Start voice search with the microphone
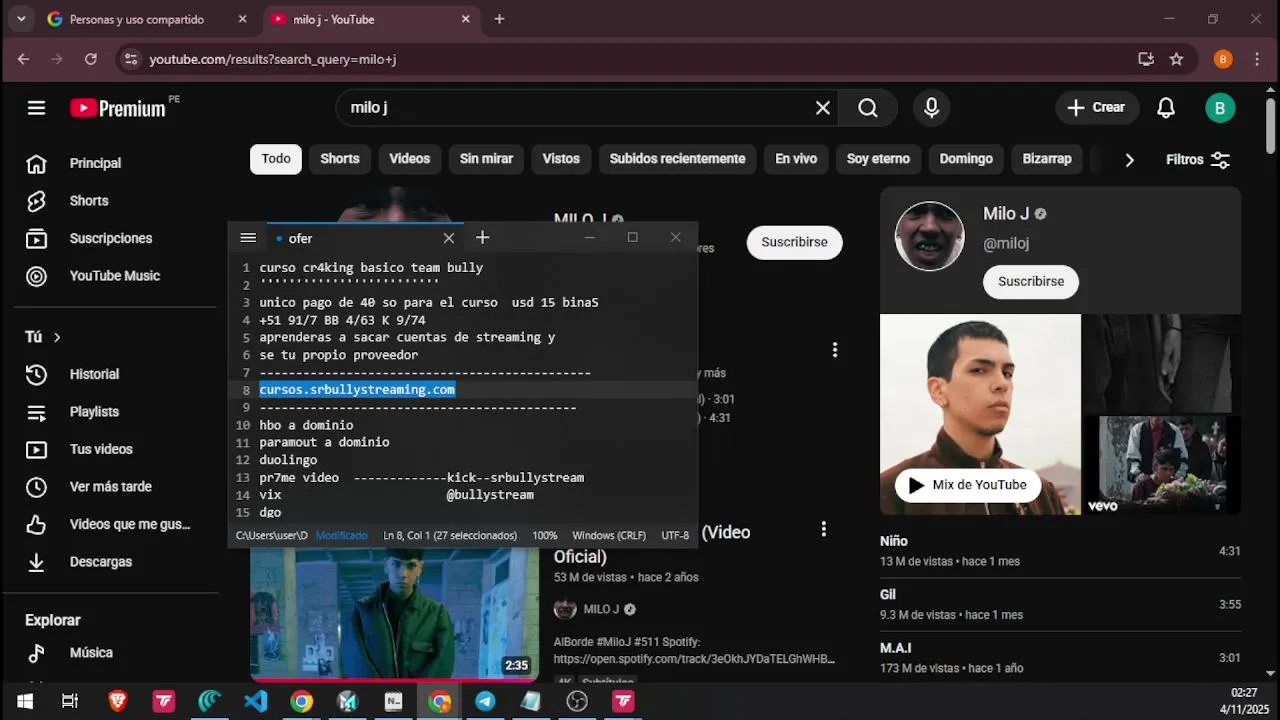The image size is (1280, 720). (931, 108)
